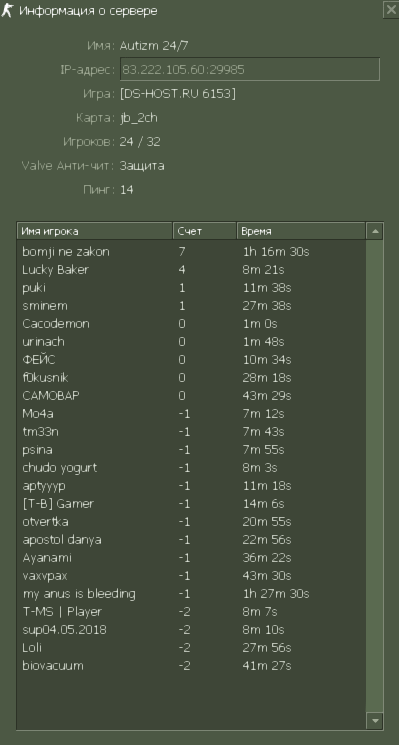Select player sup04.05.2018 row
Screen dimensions: 399x745
191,630
